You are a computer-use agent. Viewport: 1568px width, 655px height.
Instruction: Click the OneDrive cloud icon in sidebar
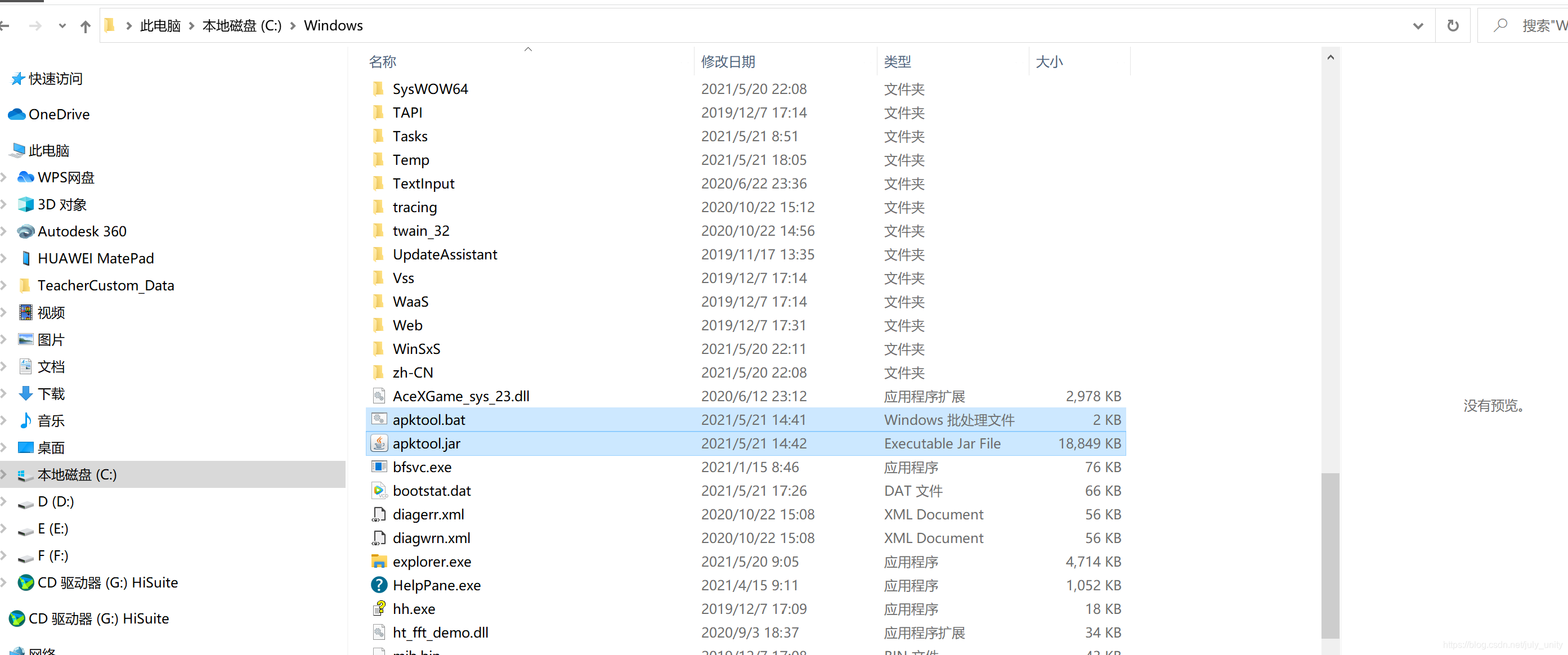[x=16, y=114]
